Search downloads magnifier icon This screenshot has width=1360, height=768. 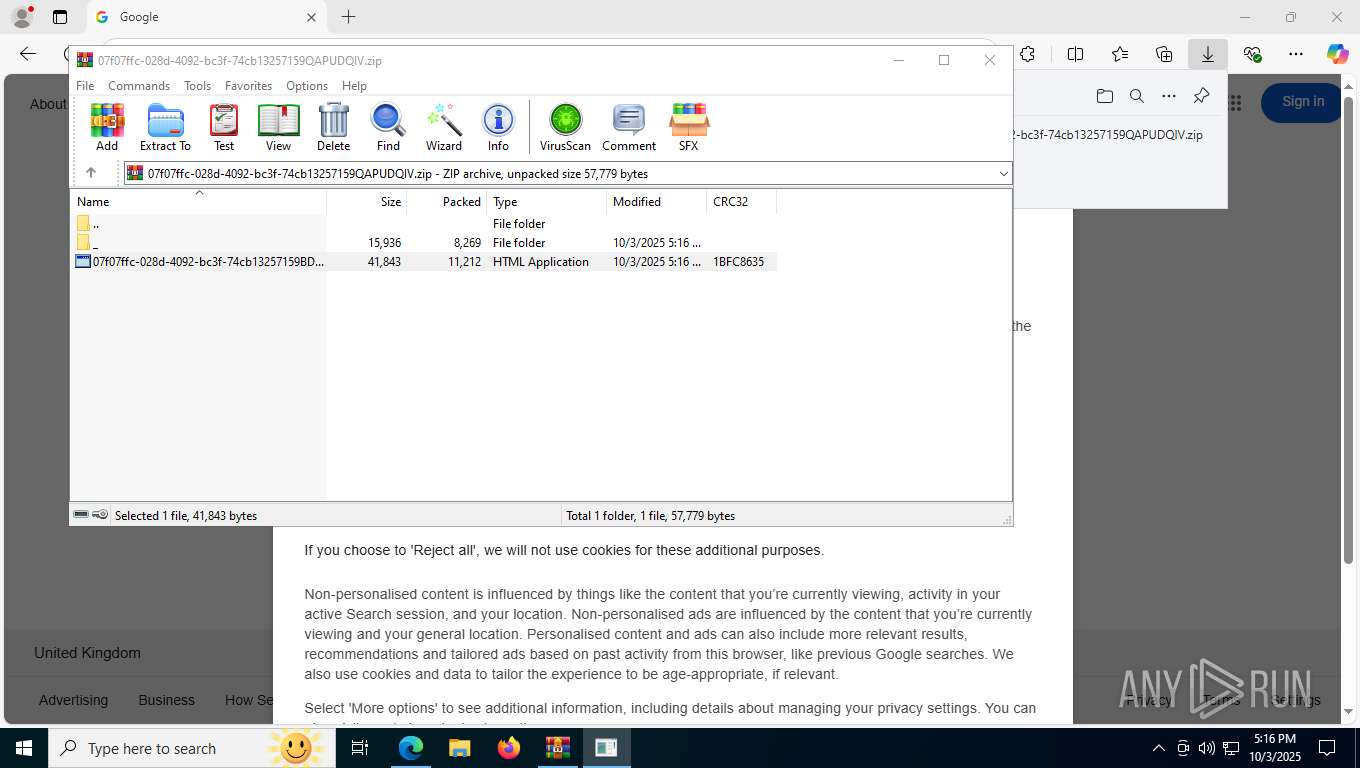tap(1137, 96)
